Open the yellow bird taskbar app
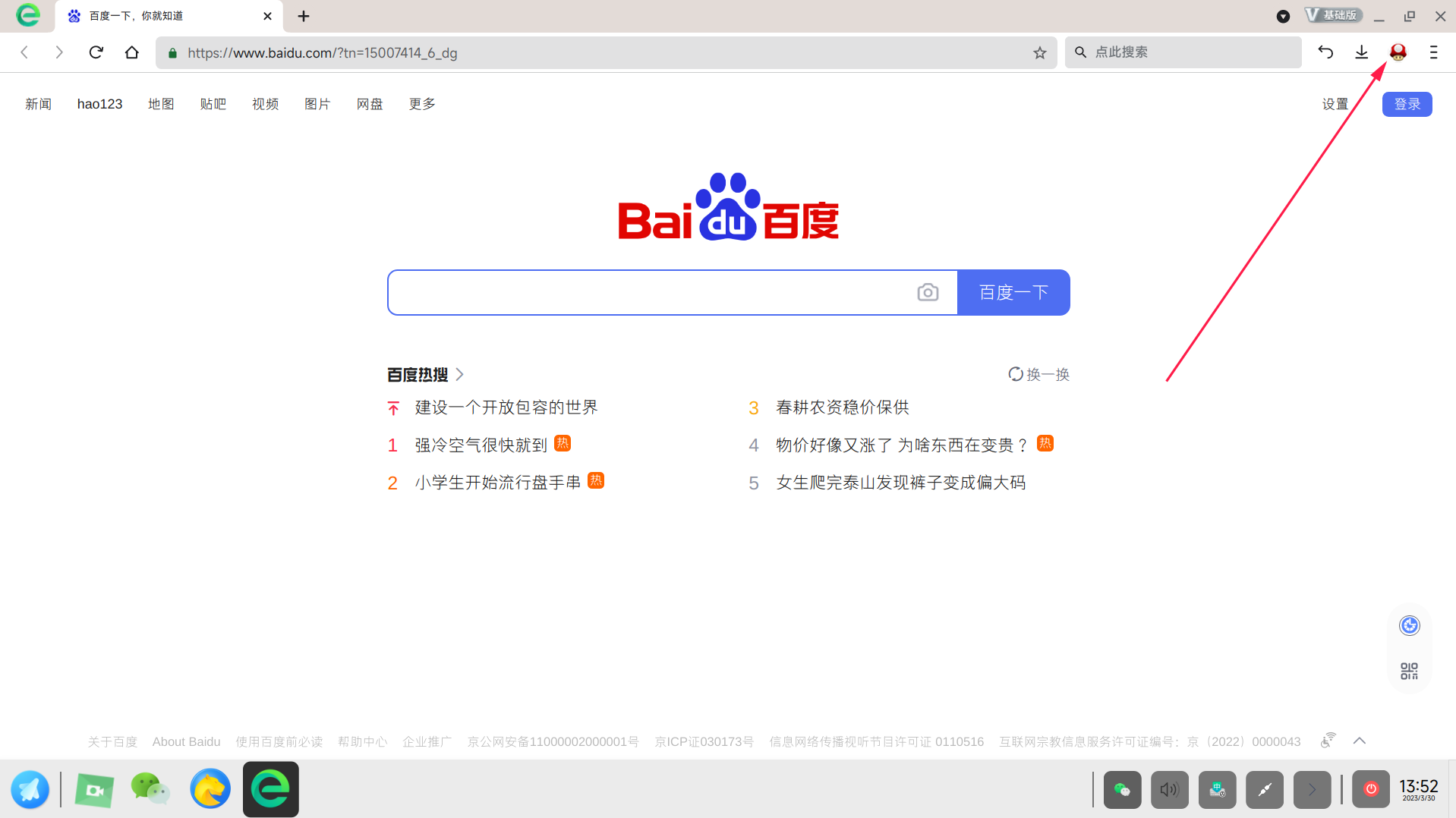 click(210, 789)
